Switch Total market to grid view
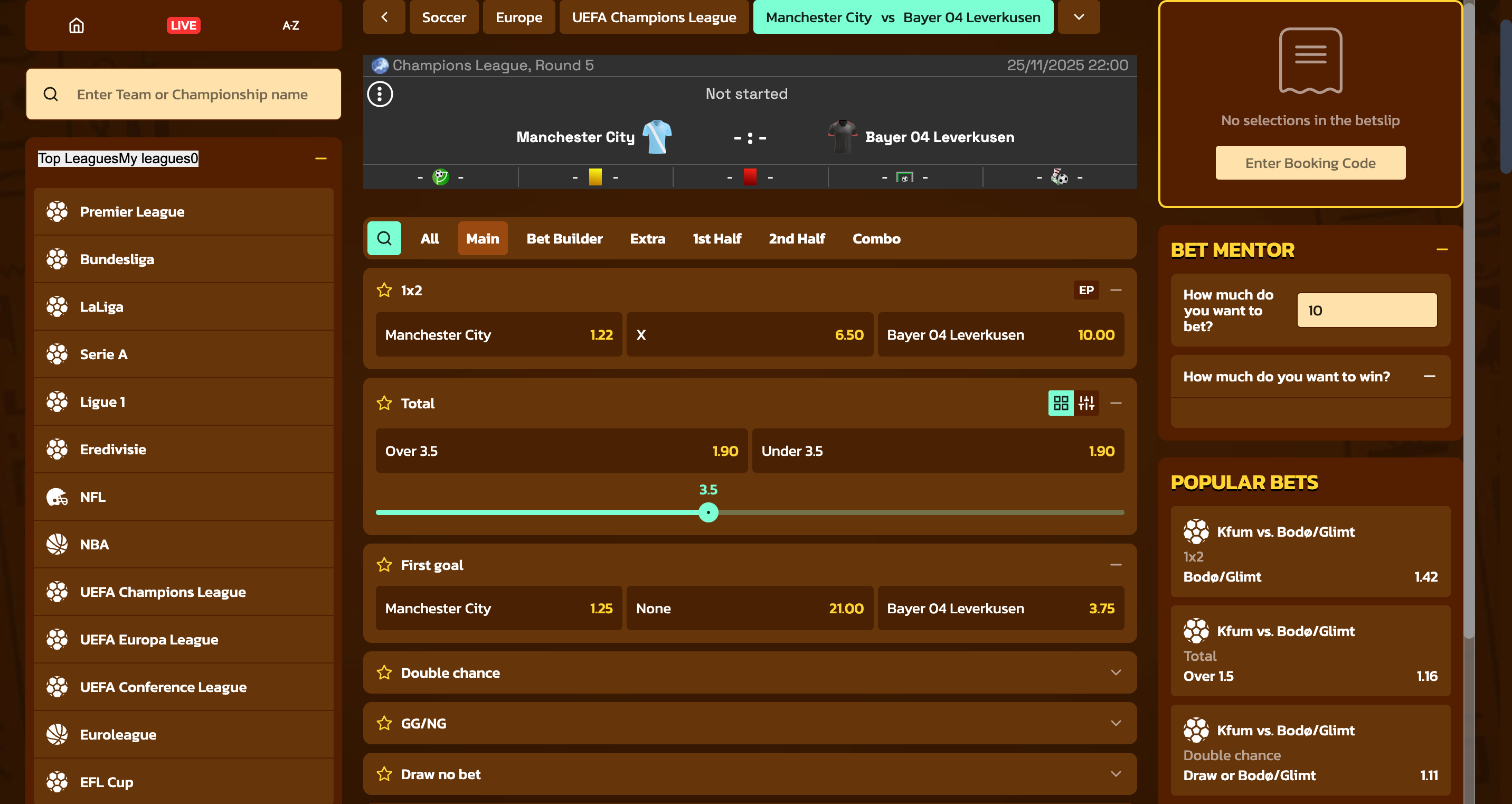This screenshot has height=804, width=1512. [x=1061, y=403]
